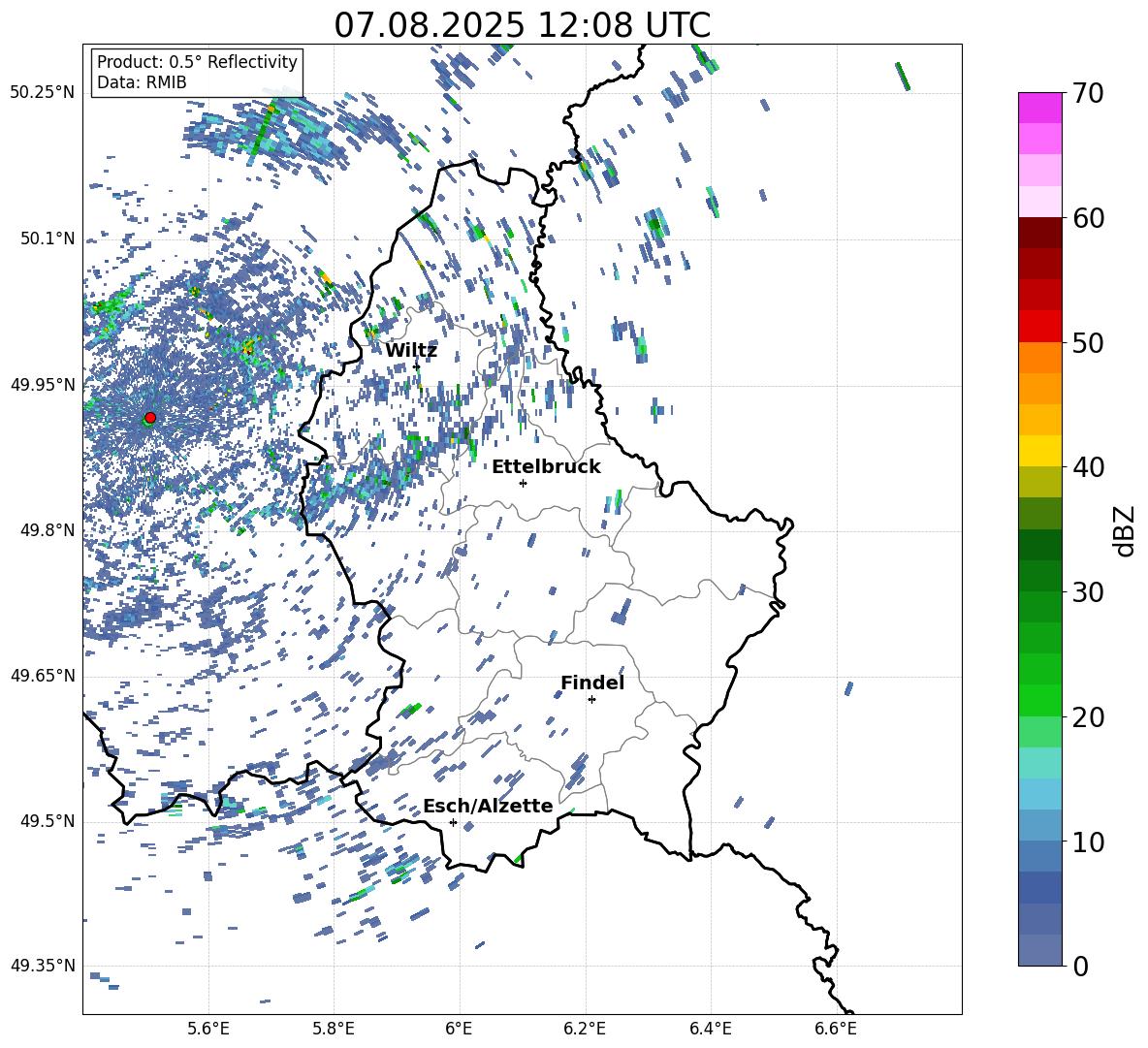
Task: Click the 6.6°E longitude label
Action: [836, 1029]
